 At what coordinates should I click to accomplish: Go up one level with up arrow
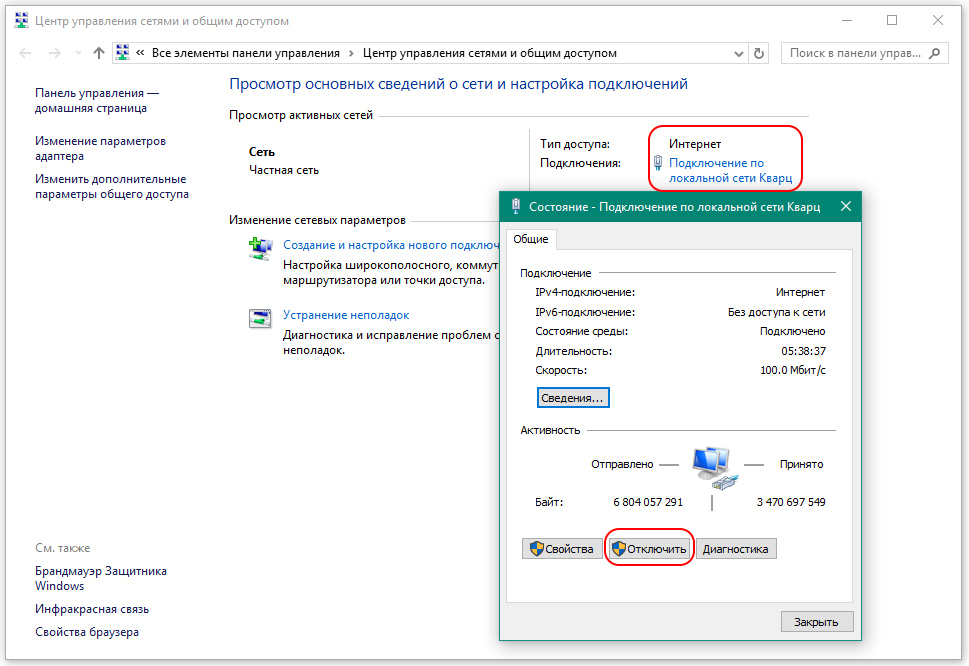point(99,53)
